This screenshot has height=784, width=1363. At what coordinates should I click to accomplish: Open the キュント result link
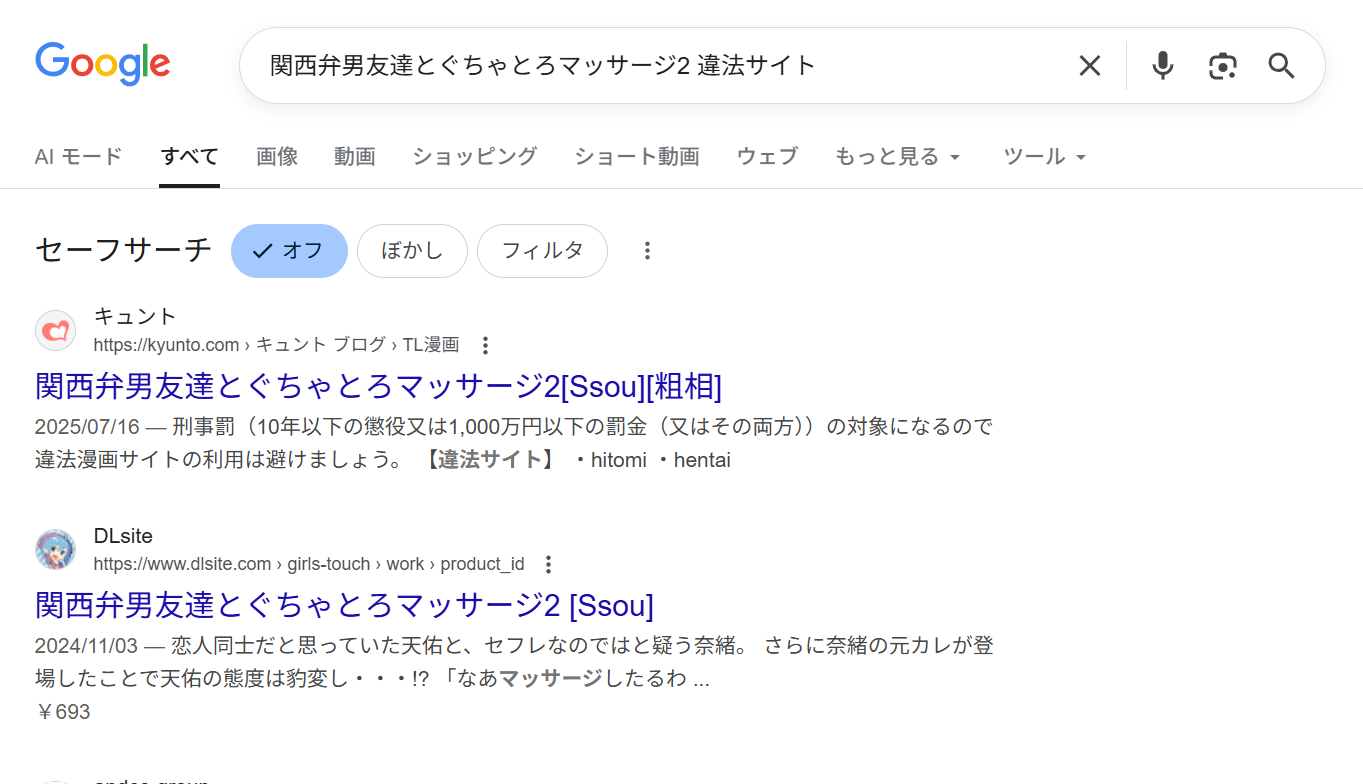click(379, 387)
